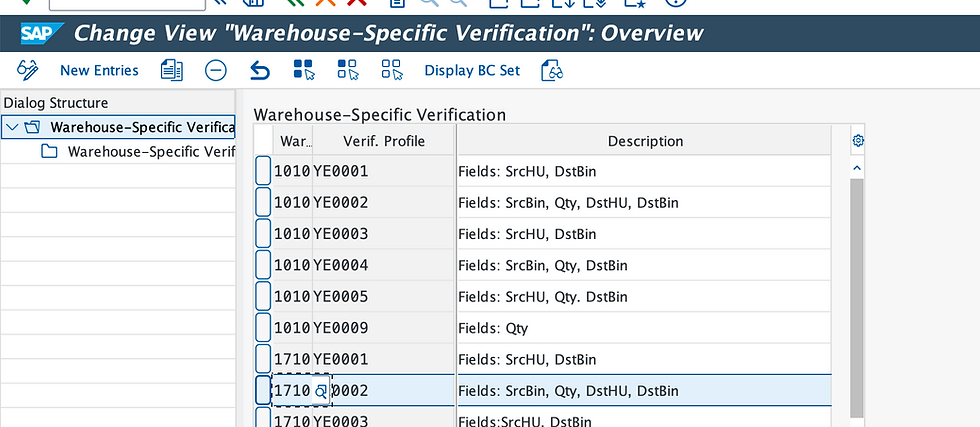This screenshot has height=427, width=980.
Task: Click the table scrollbar up arrow
Action: pos(857,168)
